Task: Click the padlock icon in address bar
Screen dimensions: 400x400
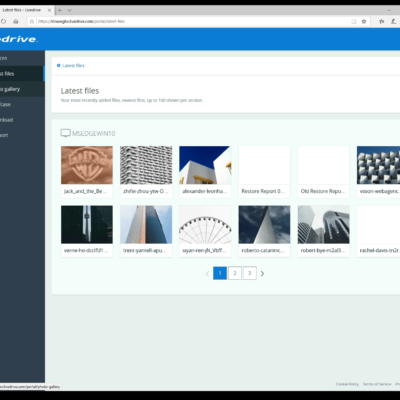Action: [32, 21]
